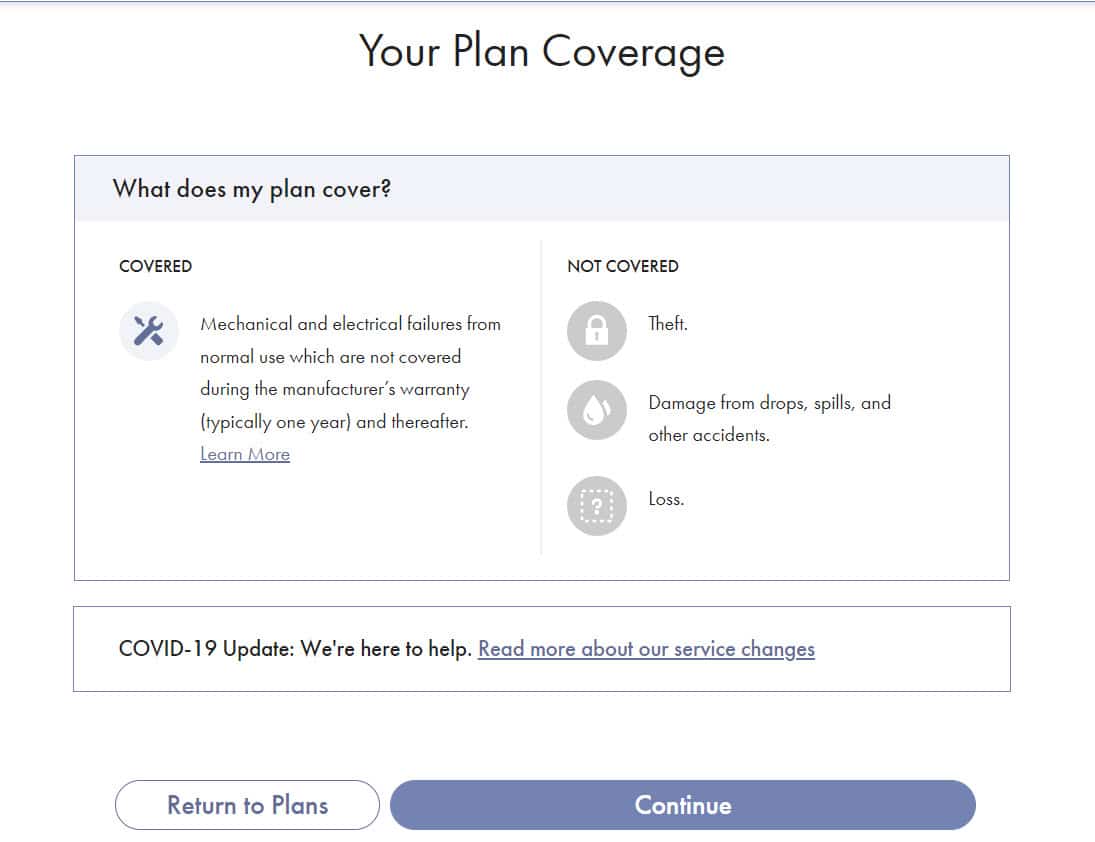Click the padlock Theft icon
Screen dimensions: 1095x842
tap(596, 331)
